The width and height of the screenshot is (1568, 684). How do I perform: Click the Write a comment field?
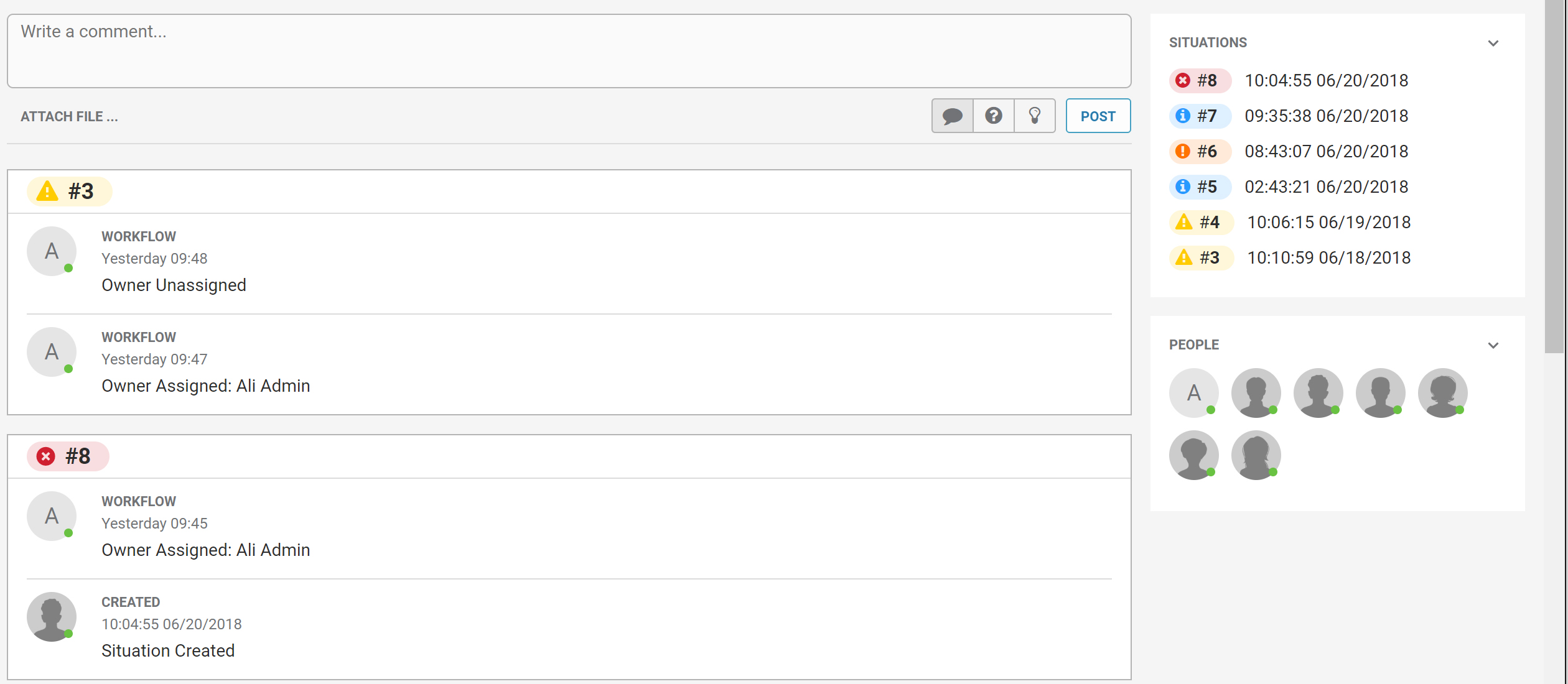[x=569, y=51]
